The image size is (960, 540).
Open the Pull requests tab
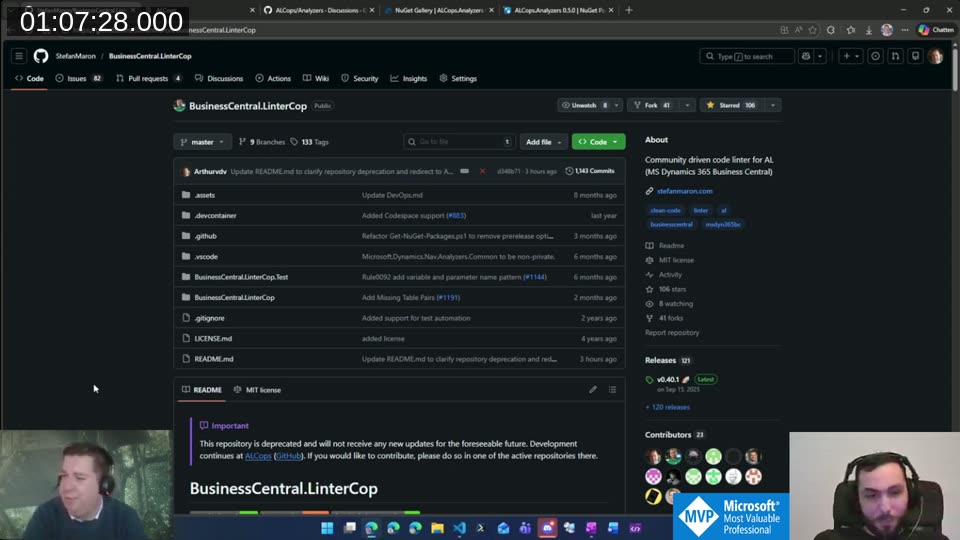click(149, 78)
